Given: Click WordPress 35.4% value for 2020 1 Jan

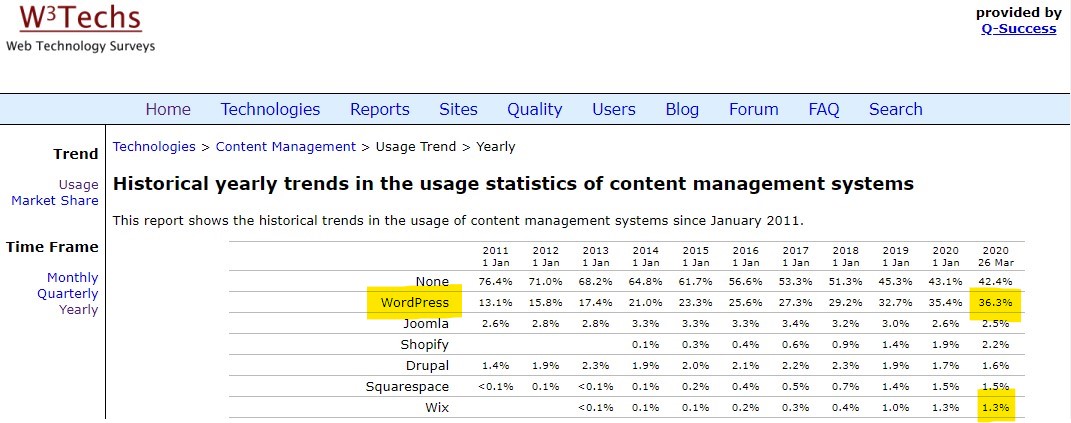Looking at the screenshot, I should click(x=945, y=303).
